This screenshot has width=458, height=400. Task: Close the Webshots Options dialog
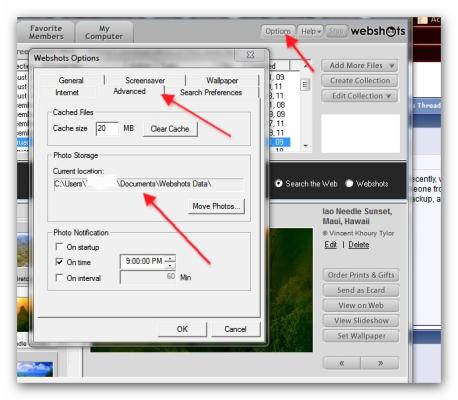coord(250,55)
